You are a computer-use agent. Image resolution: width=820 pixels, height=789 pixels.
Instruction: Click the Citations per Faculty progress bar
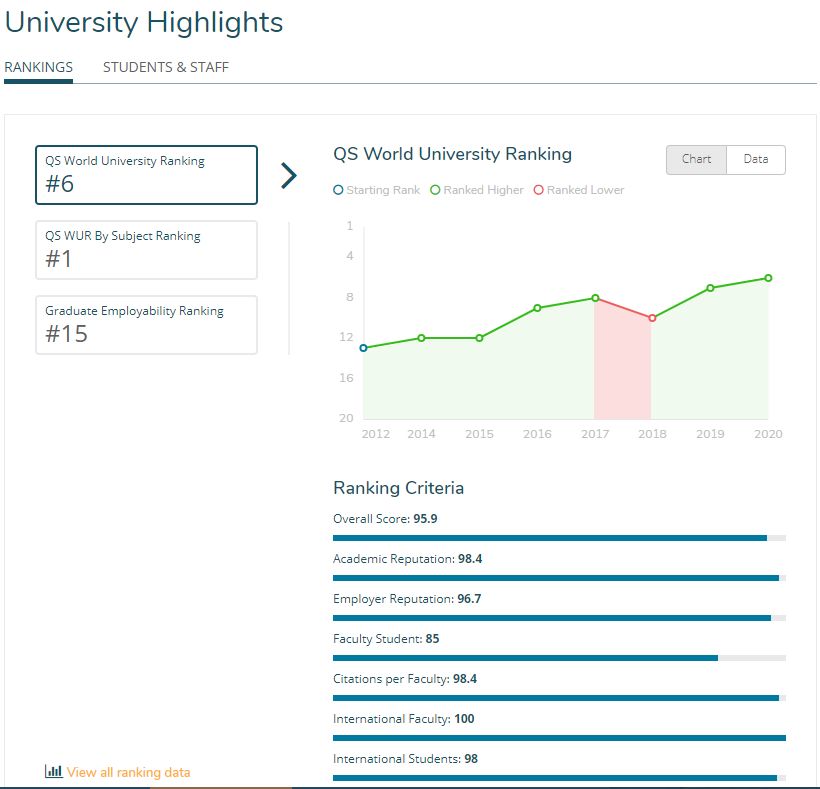[559, 698]
